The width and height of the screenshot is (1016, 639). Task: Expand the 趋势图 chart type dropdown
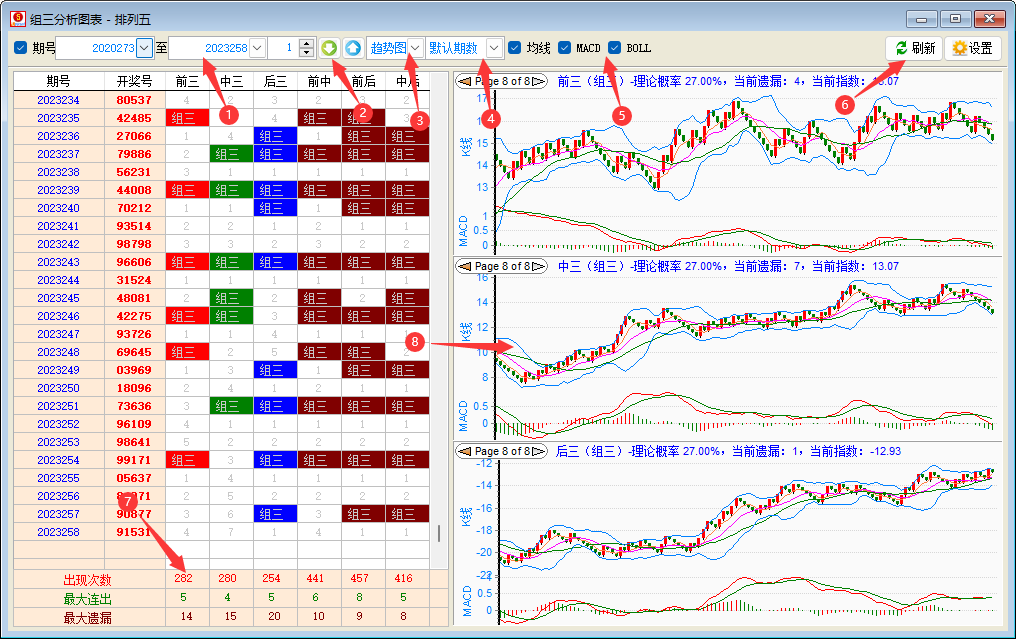tap(415, 48)
